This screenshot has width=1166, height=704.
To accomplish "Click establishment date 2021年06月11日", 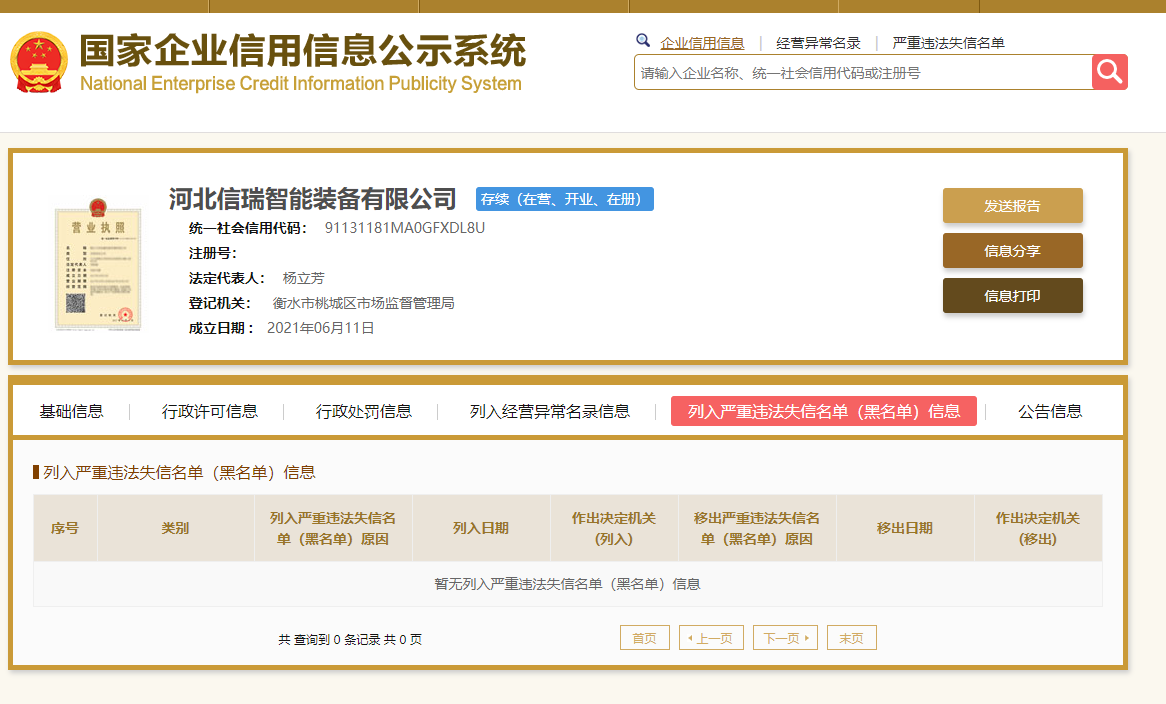I will click(321, 328).
